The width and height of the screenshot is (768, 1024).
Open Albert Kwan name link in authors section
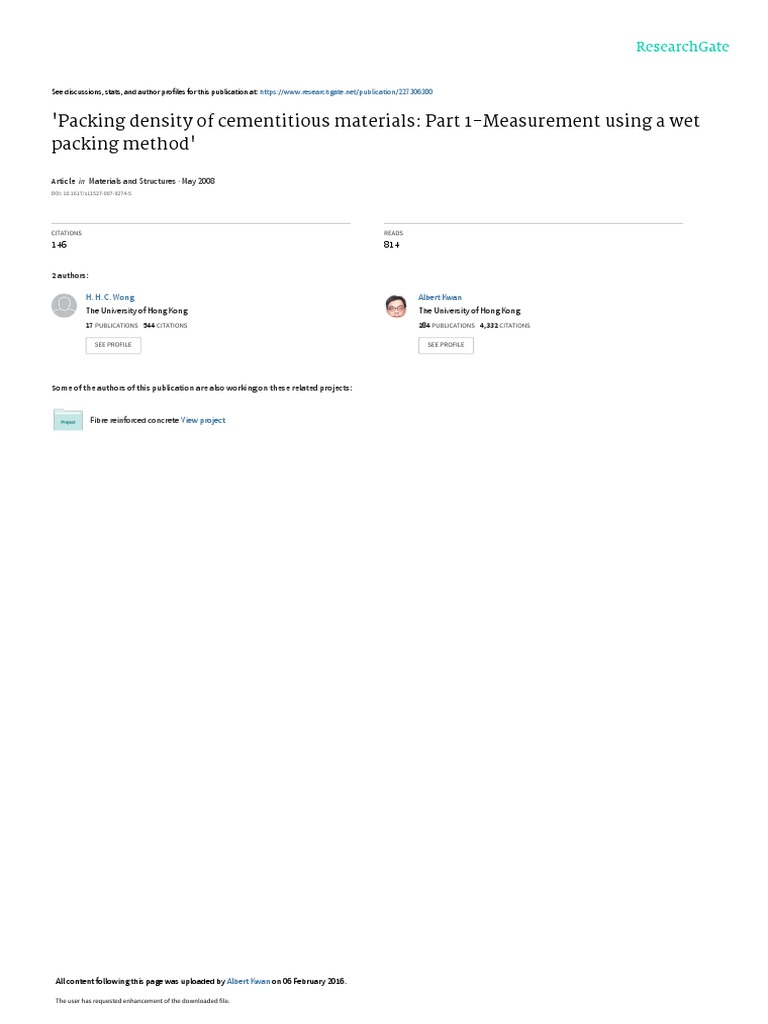coord(440,297)
